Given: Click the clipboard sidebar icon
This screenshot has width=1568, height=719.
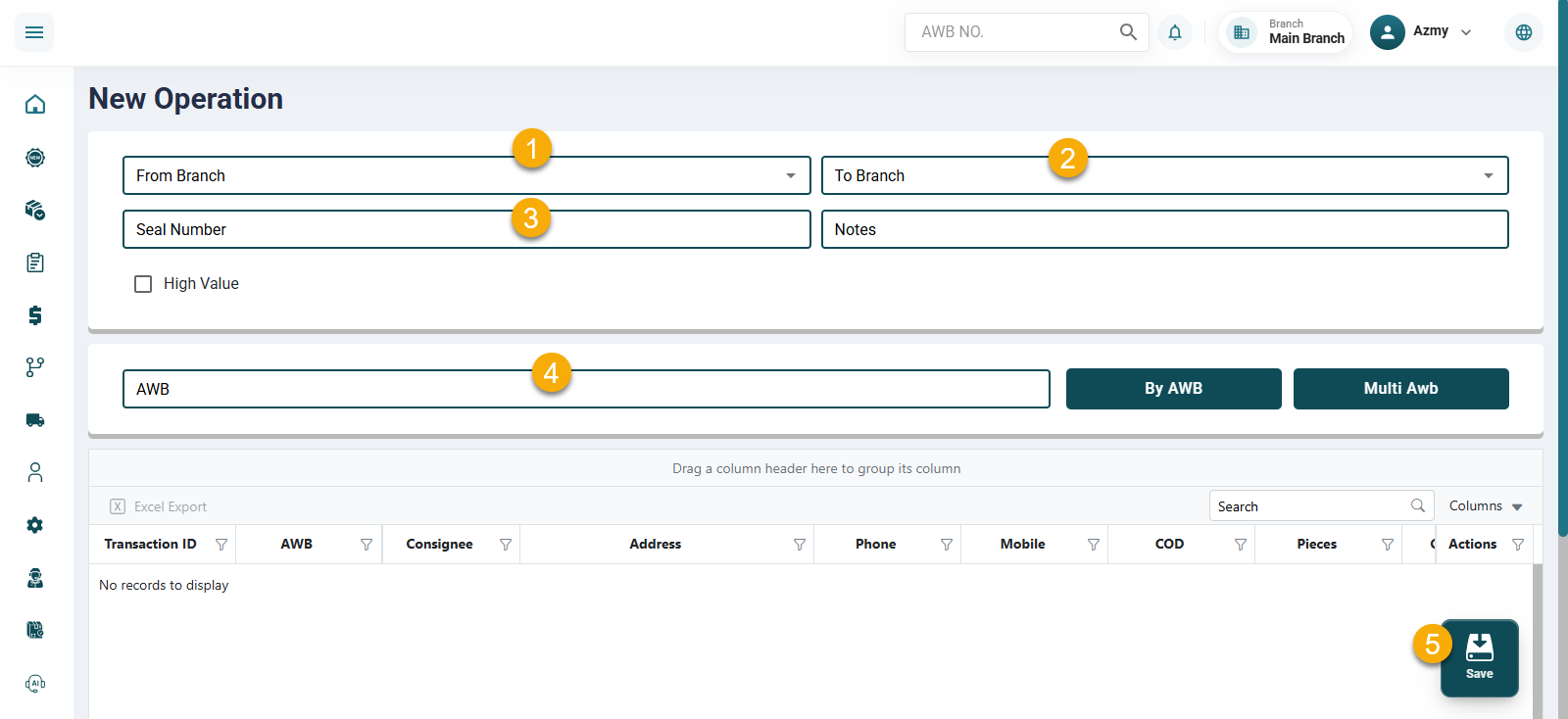Looking at the screenshot, I should pos(35,263).
